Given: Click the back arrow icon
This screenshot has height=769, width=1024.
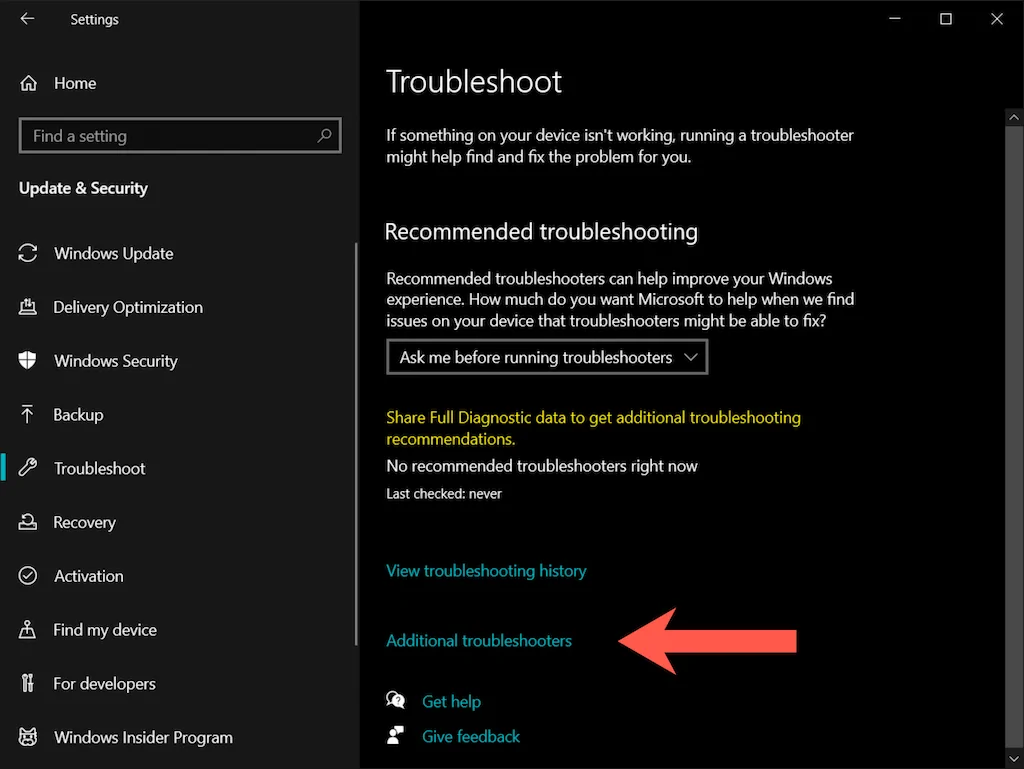Looking at the screenshot, I should coord(27,19).
